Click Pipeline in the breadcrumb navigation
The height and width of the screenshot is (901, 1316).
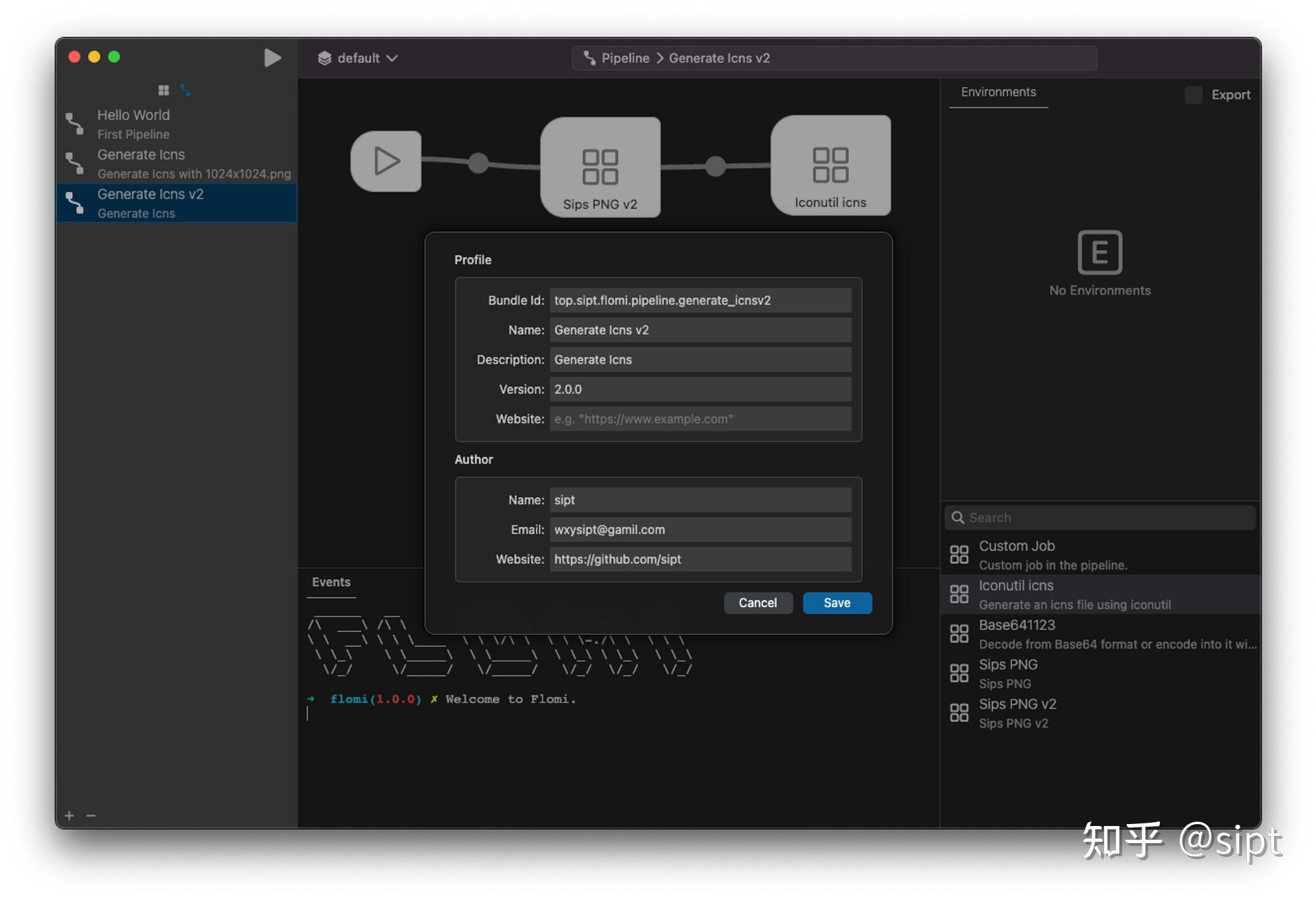click(x=625, y=58)
